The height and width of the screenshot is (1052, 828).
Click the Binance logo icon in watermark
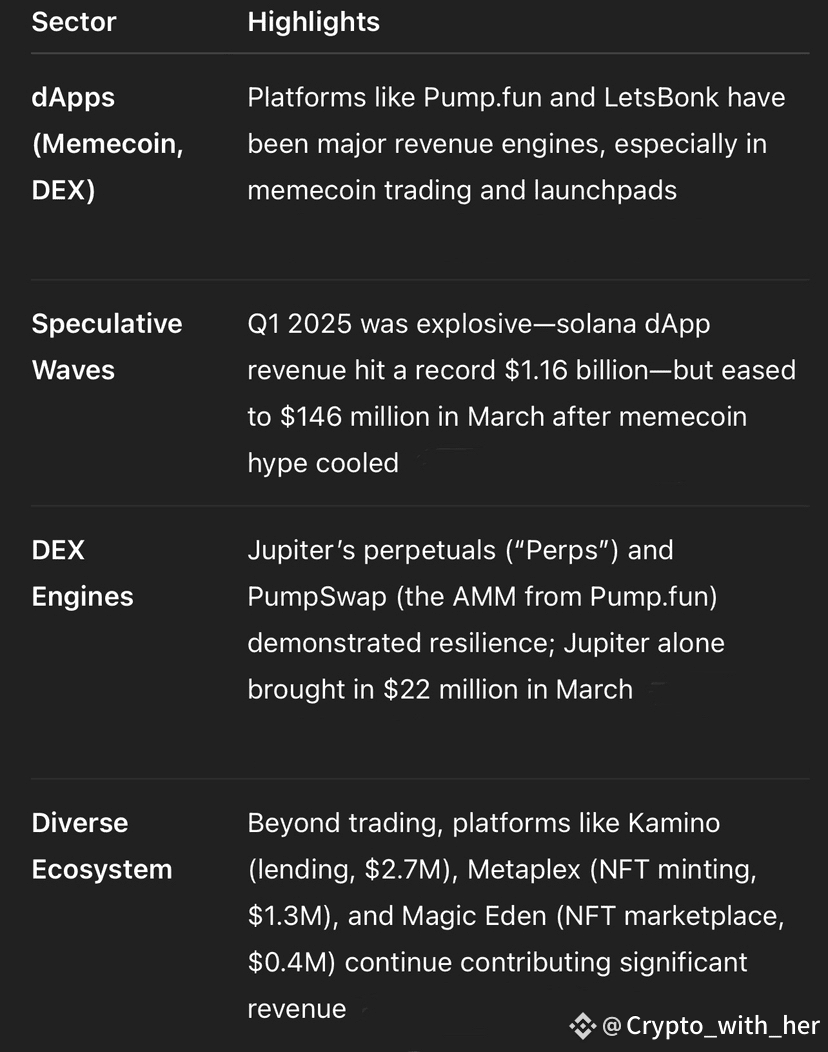[x=582, y=1025]
